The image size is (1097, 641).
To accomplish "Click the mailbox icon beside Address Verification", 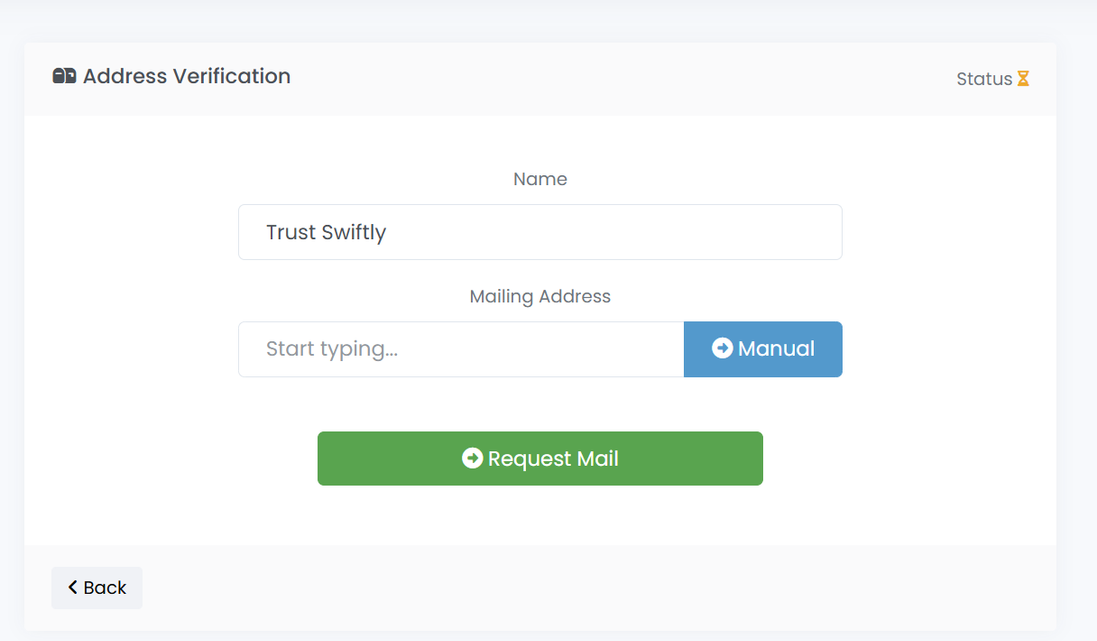I will (64, 76).
